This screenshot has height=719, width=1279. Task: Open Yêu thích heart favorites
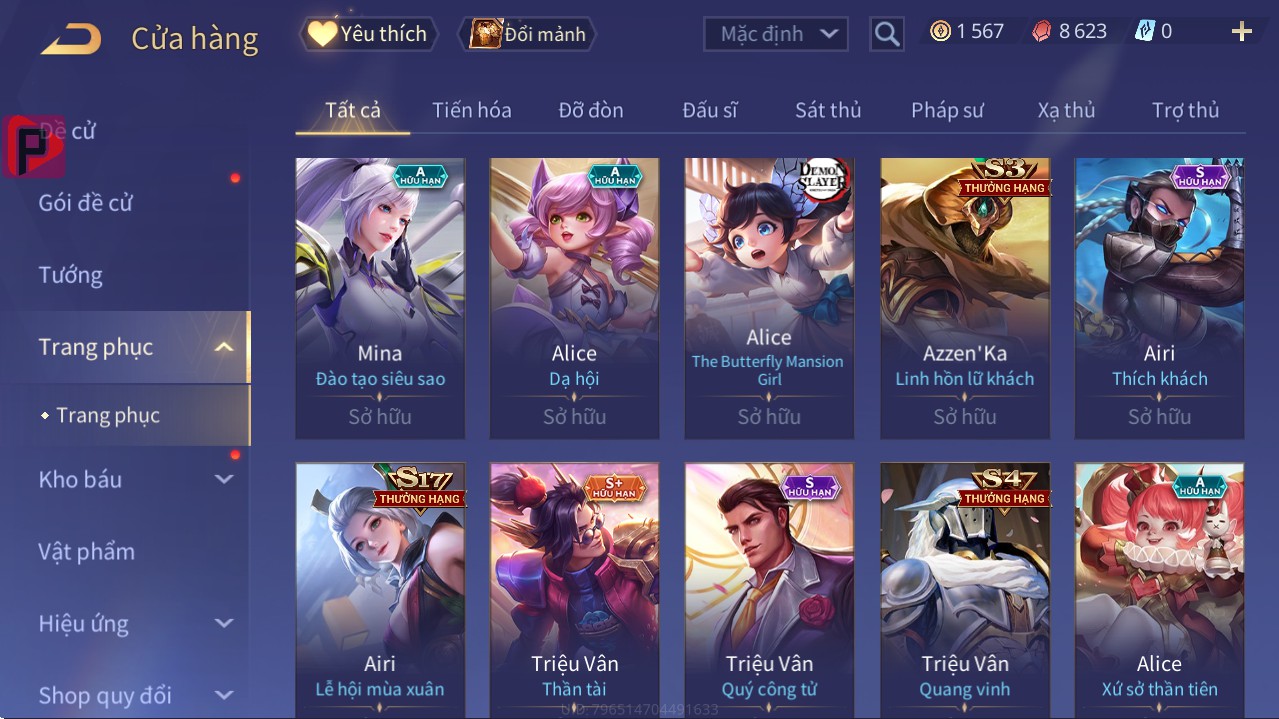coord(368,34)
